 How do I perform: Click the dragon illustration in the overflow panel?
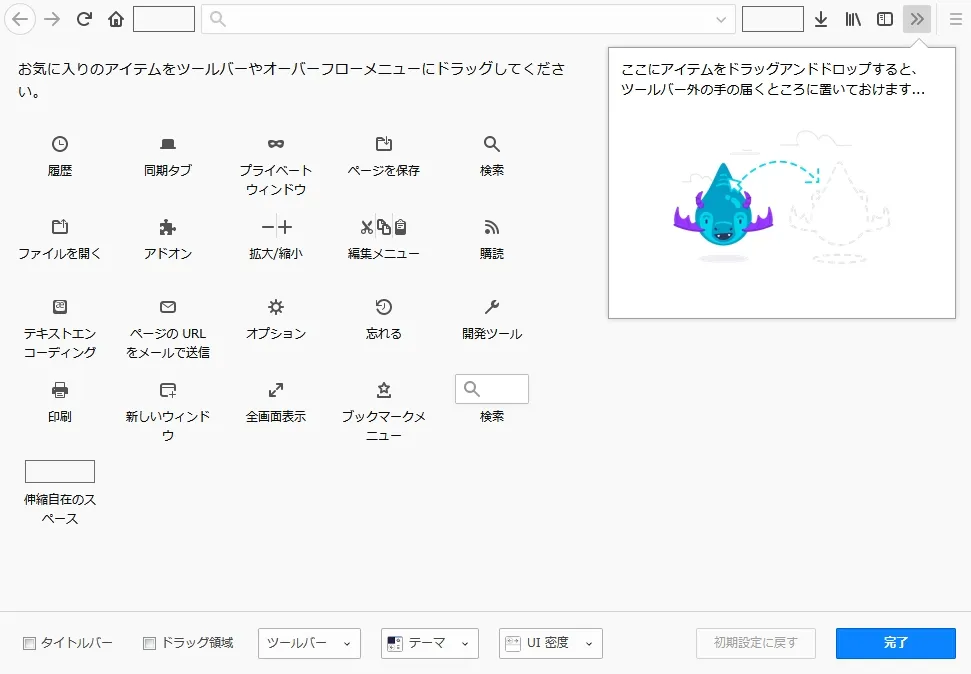(723, 204)
